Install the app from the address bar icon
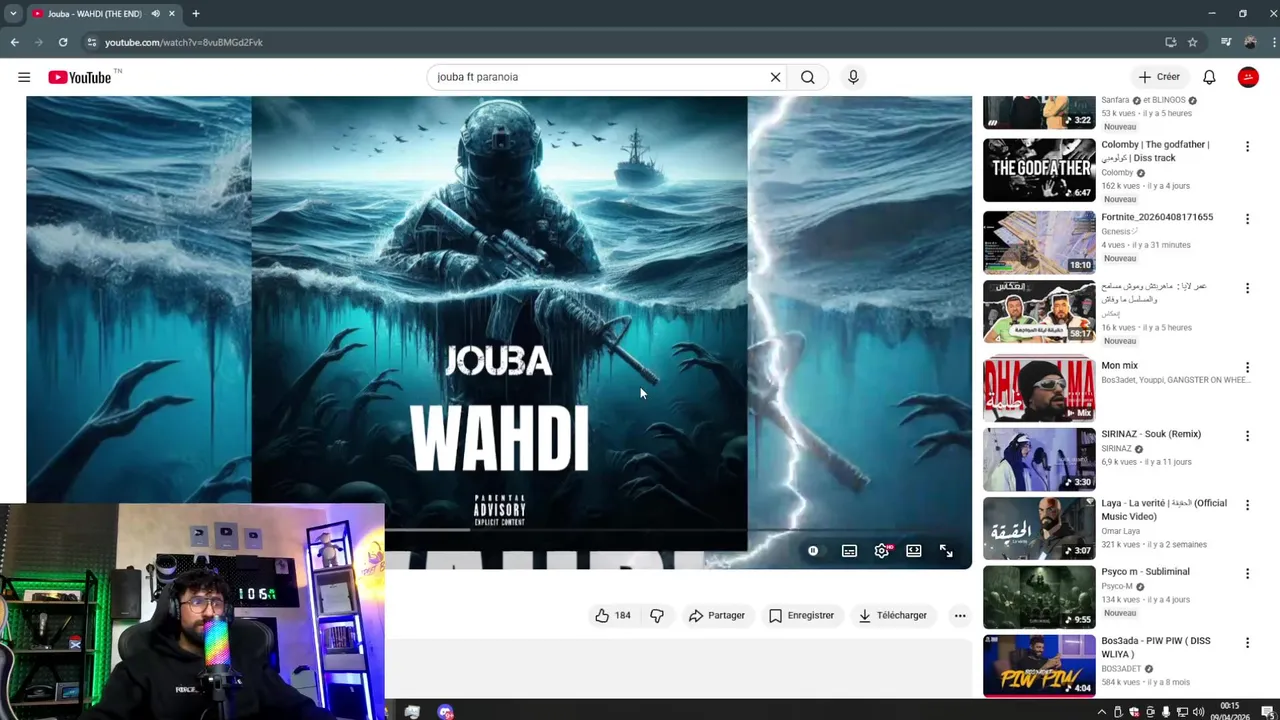The width and height of the screenshot is (1280, 720). 1170,42
